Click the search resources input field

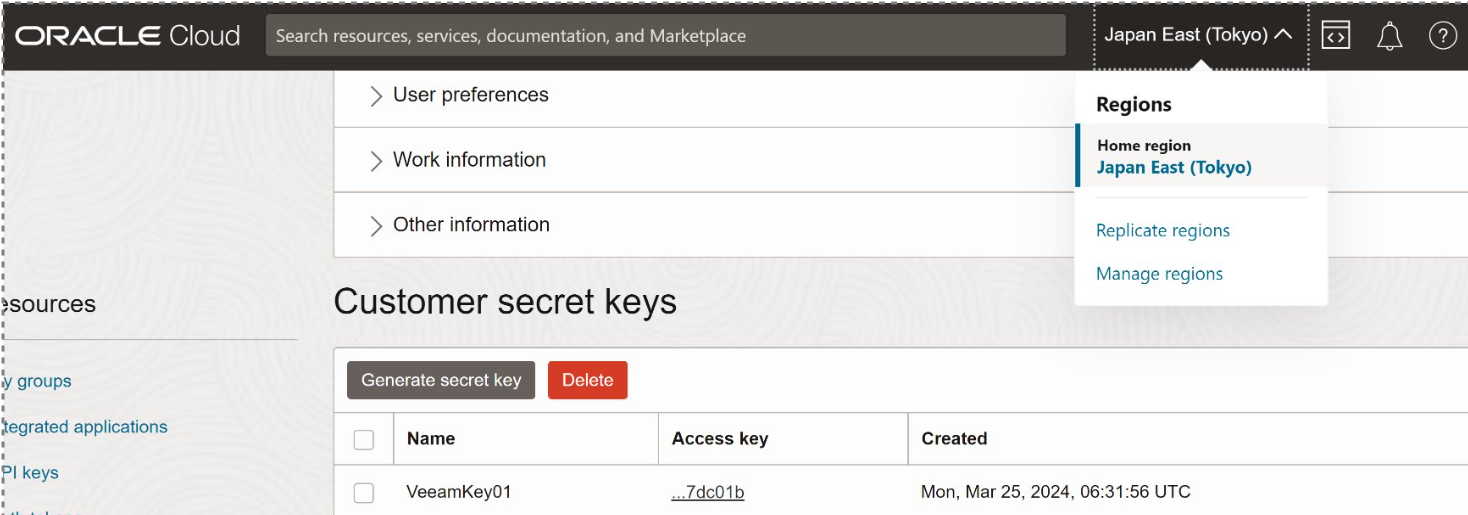665,36
